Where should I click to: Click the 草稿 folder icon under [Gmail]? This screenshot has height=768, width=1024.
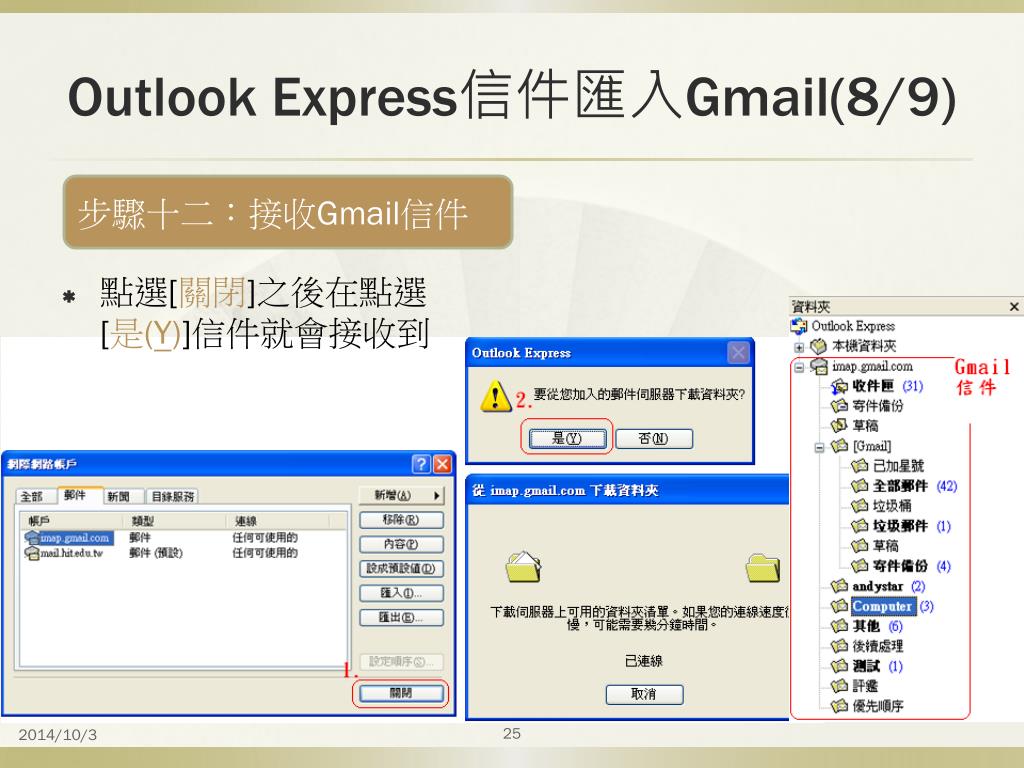859,545
